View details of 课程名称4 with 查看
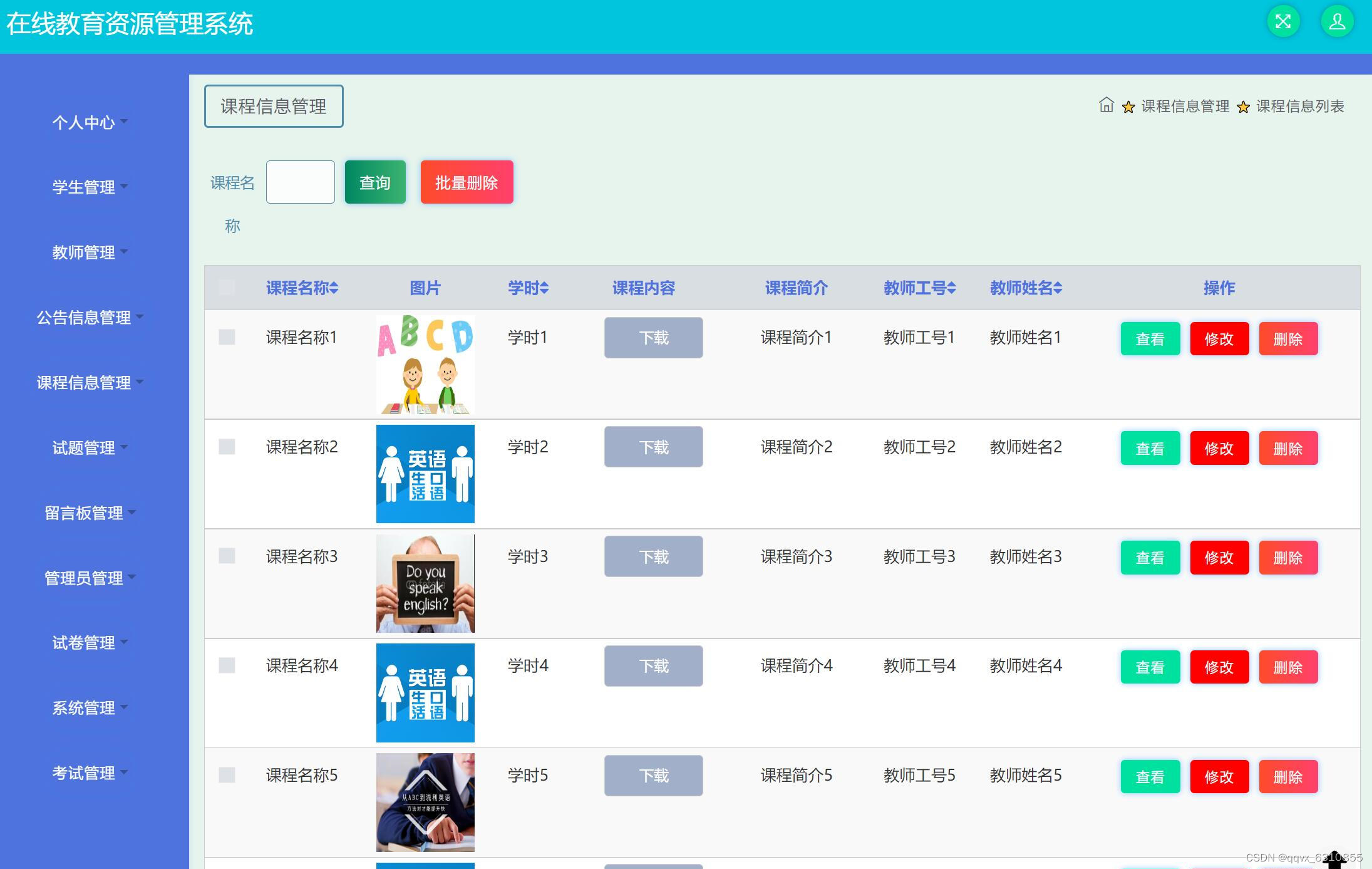Screen dimensions: 1372x869 [x=1150, y=667]
